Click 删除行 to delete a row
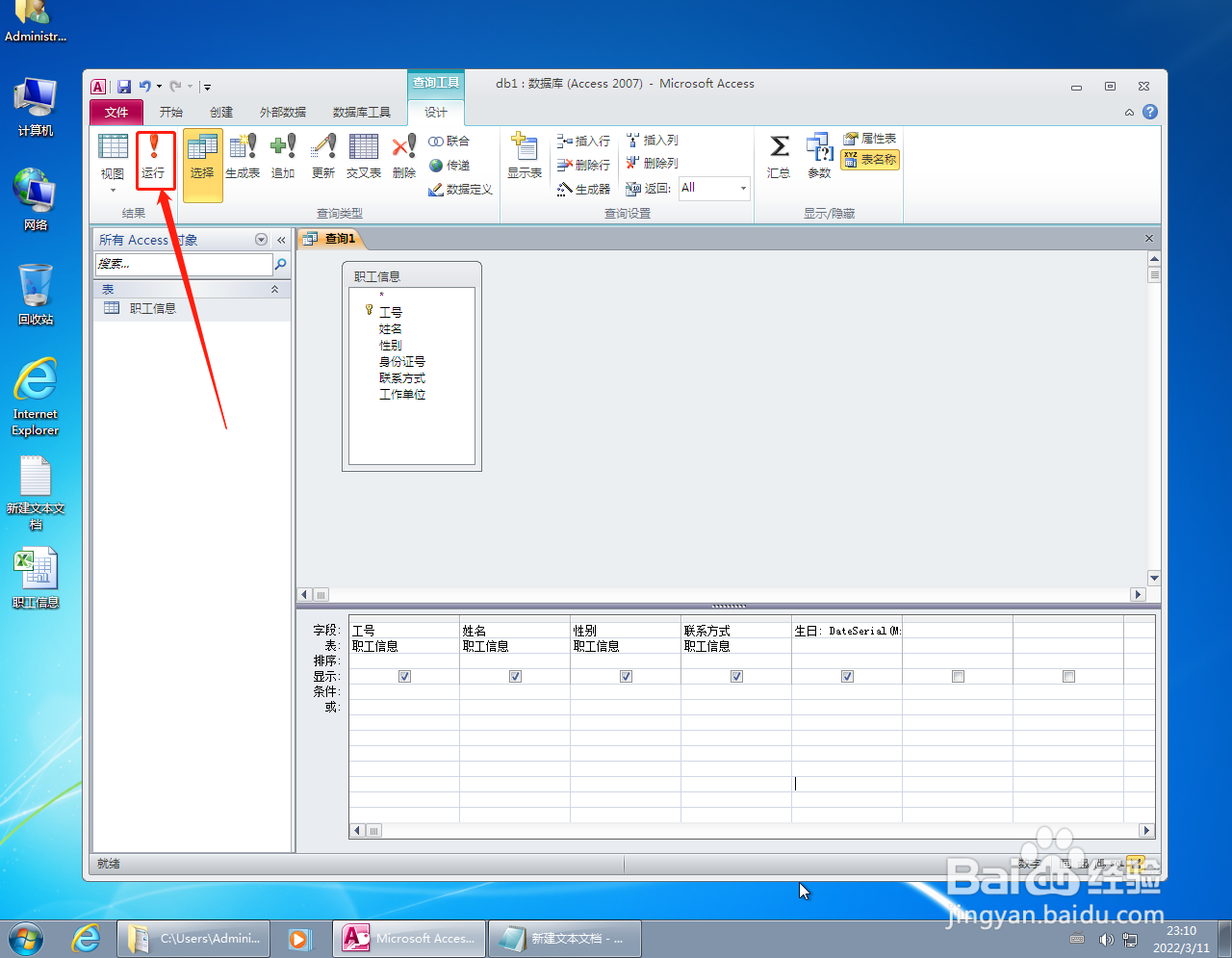The height and width of the screenshot is (958, 1232). point(584,165)
